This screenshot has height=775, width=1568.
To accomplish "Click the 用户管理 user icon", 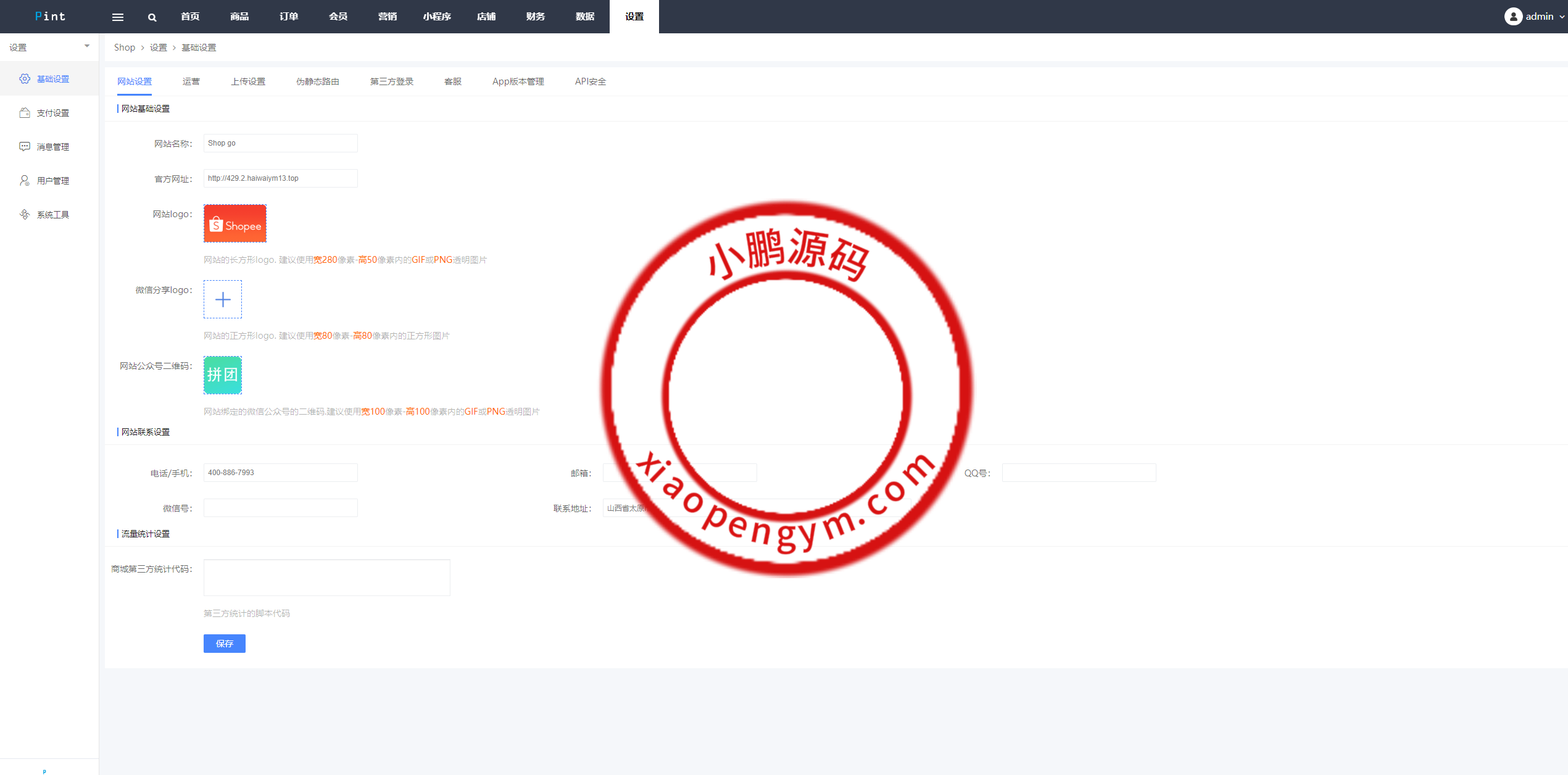I will pos(25,180).
